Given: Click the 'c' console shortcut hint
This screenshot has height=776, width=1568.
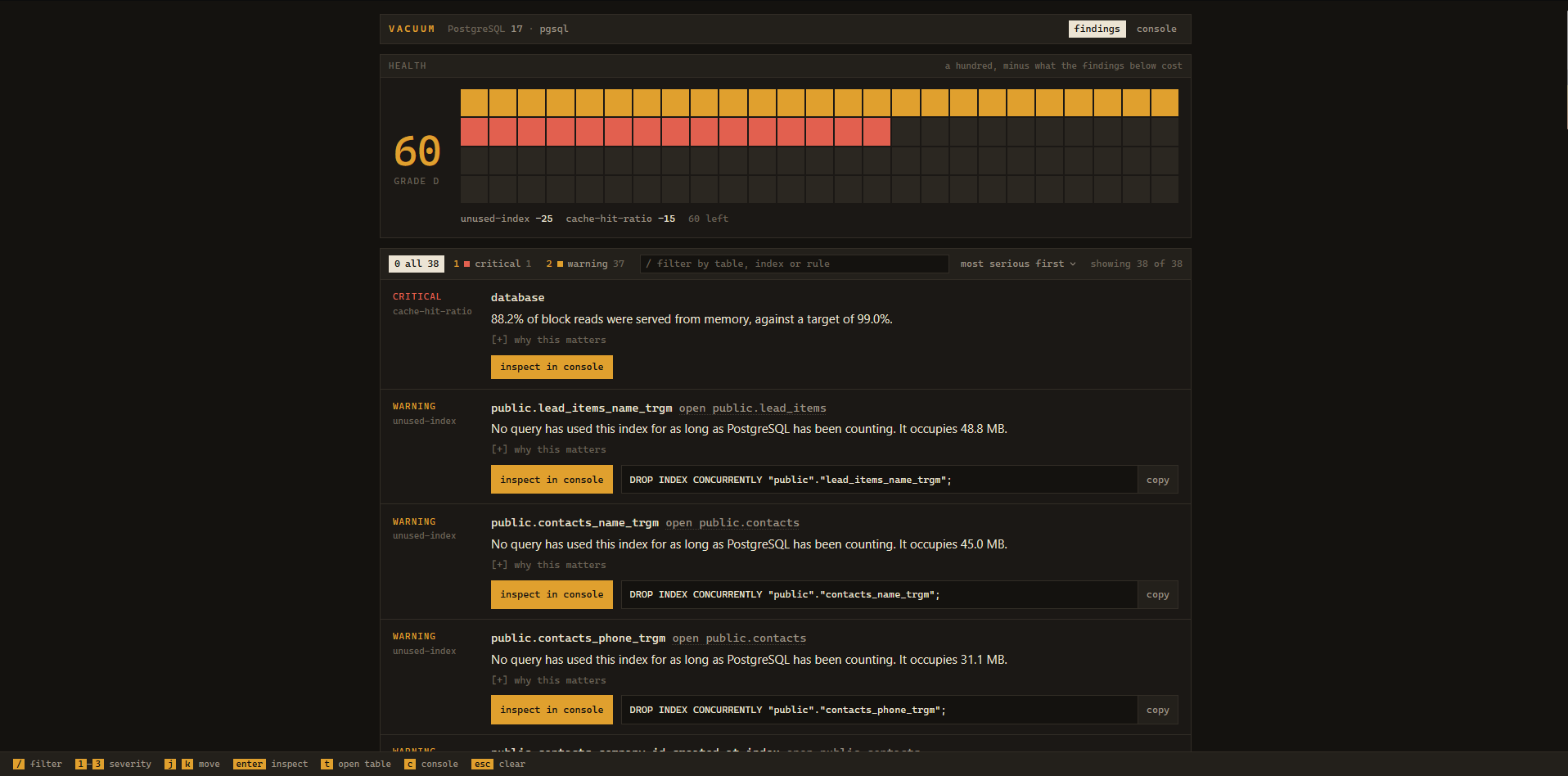Looking at the screenshot, I should [x=410, y=764].
